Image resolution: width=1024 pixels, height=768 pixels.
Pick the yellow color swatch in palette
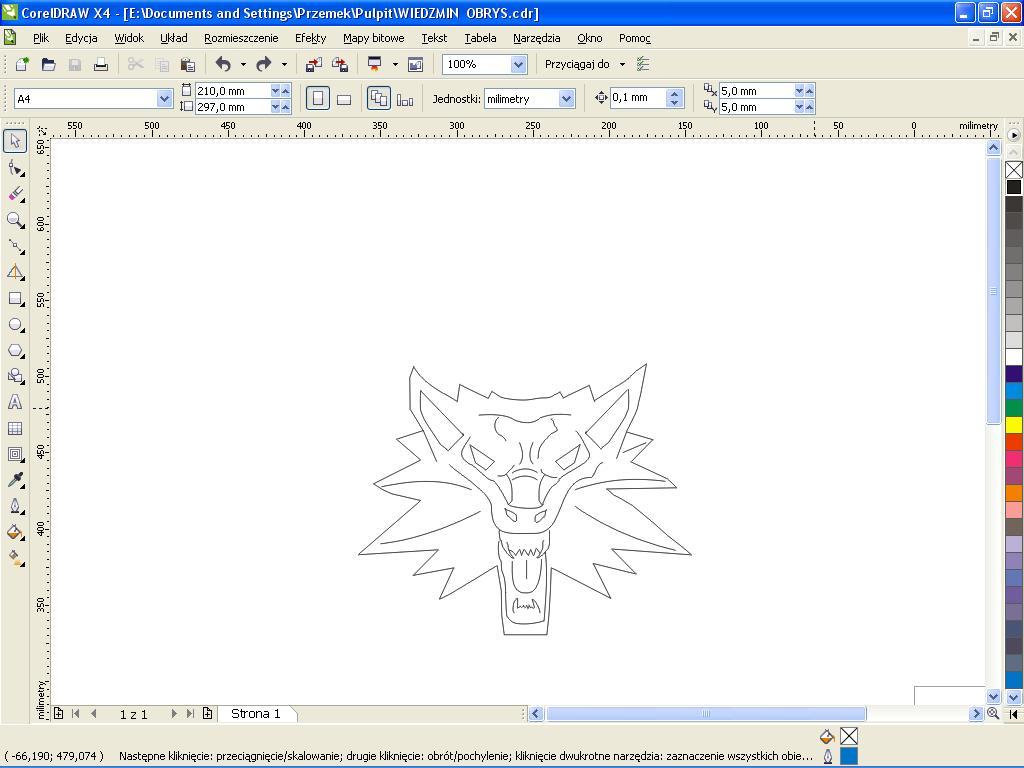pos(1014,425)
